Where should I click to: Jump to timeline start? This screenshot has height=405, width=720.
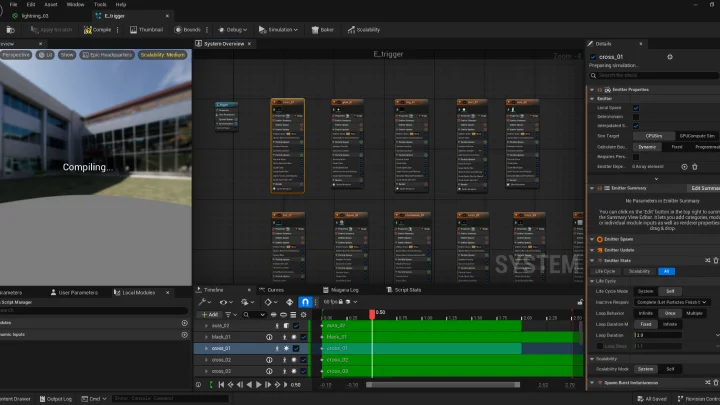(x=221, y=385)
